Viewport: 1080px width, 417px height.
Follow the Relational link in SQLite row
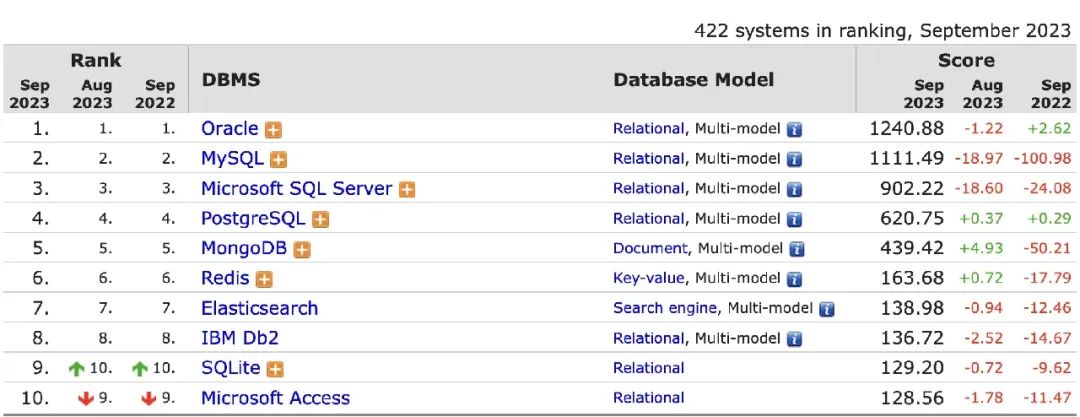[x=648, y=368]
